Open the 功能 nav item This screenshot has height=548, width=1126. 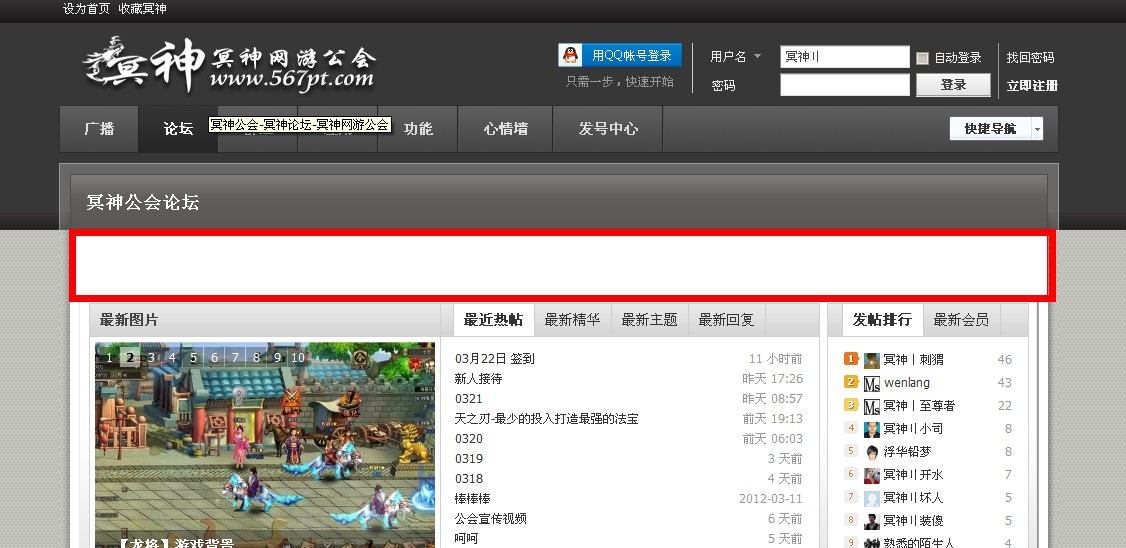click(418, 129)
